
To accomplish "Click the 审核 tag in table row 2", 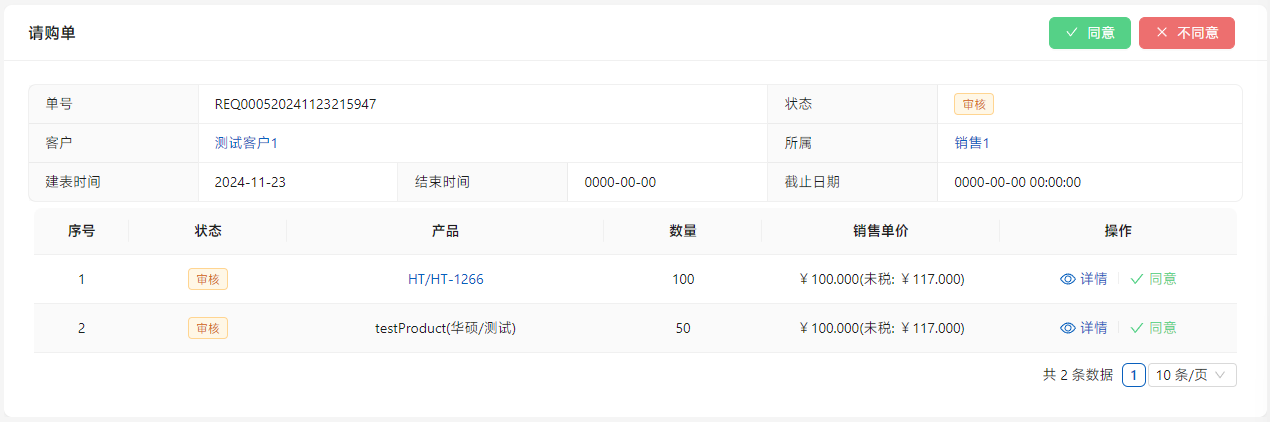I will pos(208,328).
